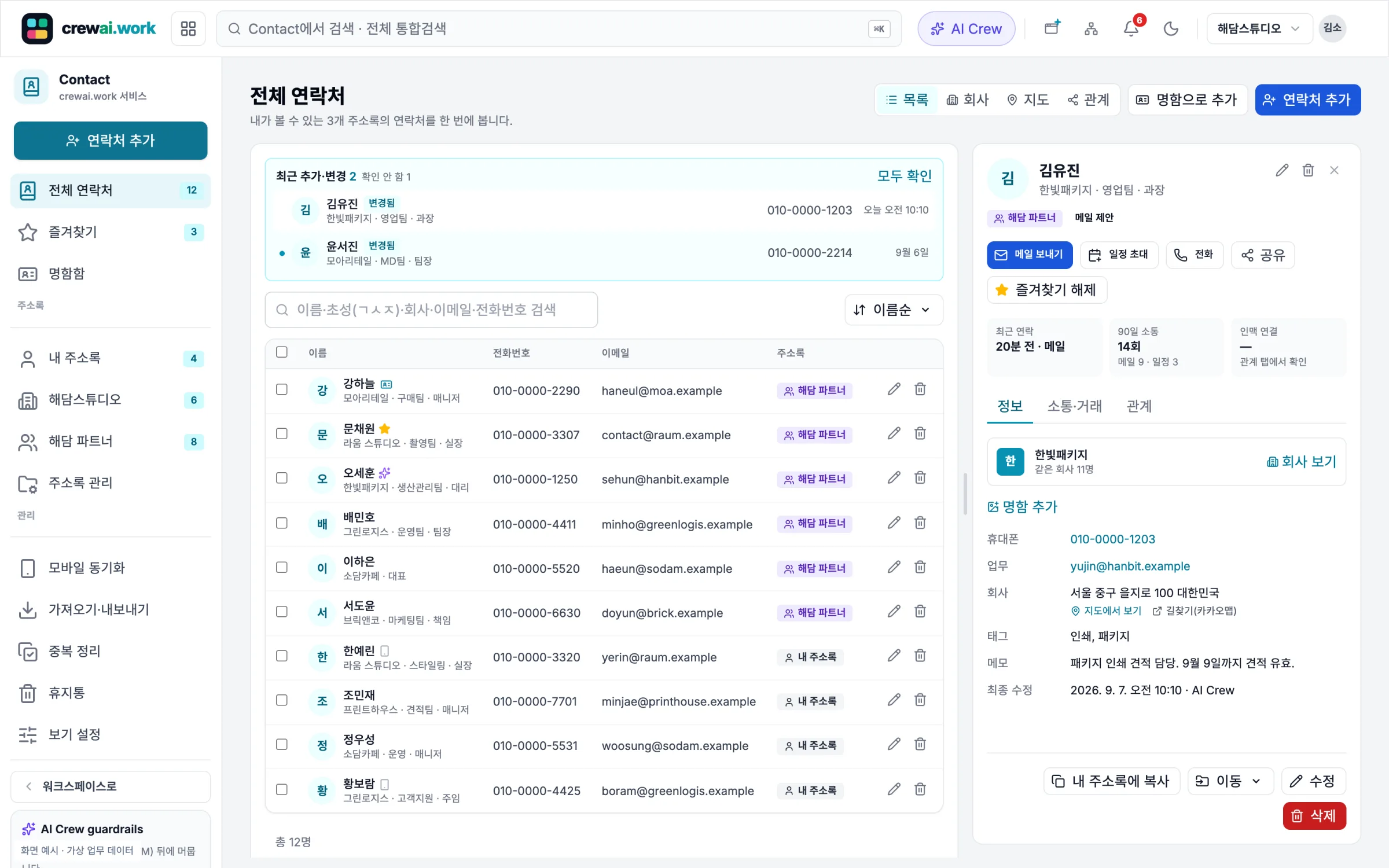
Task: Check the 강하늘 row checkbox
Action: tap(282, 389)
